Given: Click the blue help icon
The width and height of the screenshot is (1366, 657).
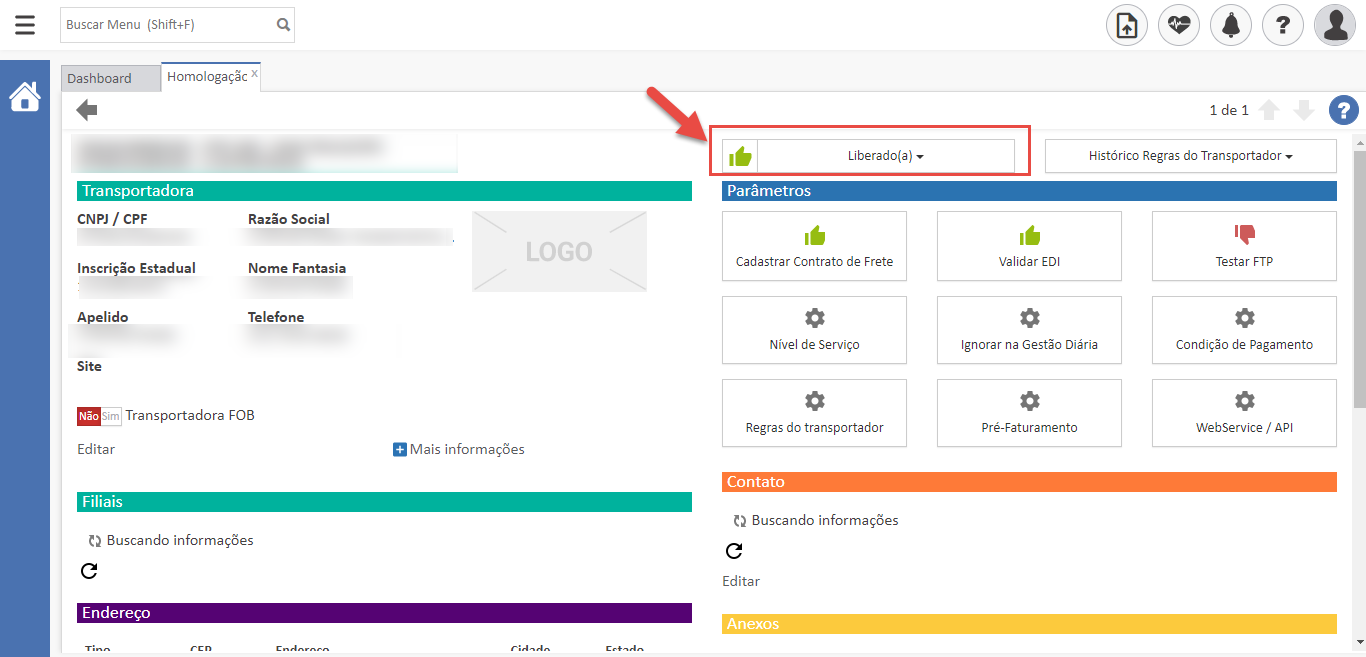Looking at the screenshot, I should tap(1343, 110).
